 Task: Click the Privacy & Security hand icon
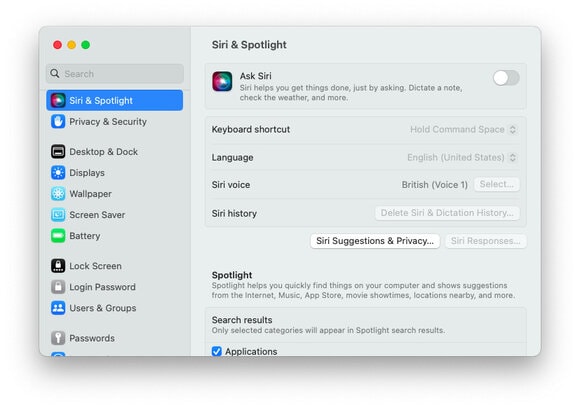point(58,121)
